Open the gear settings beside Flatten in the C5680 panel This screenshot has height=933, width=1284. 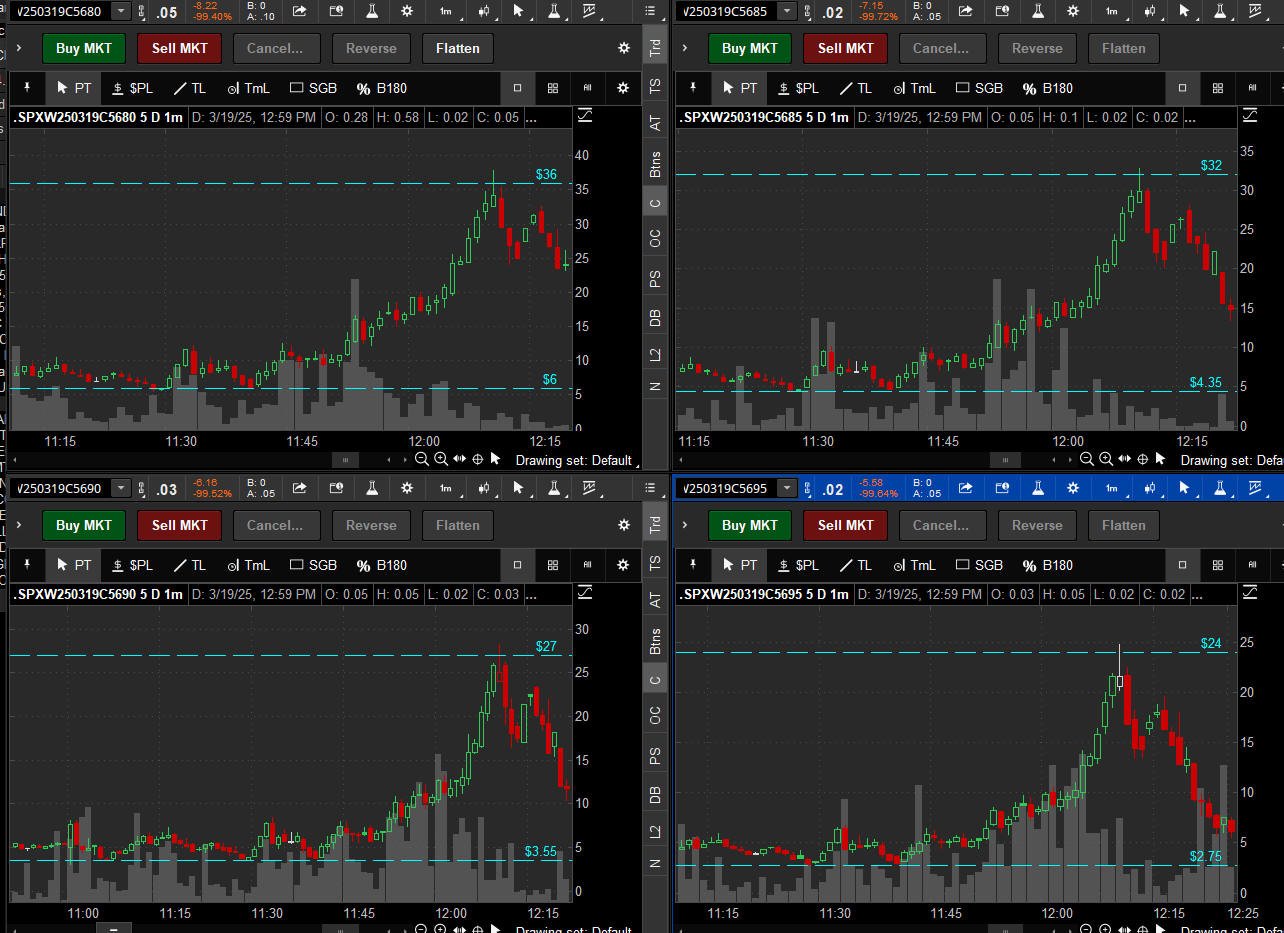624,48
